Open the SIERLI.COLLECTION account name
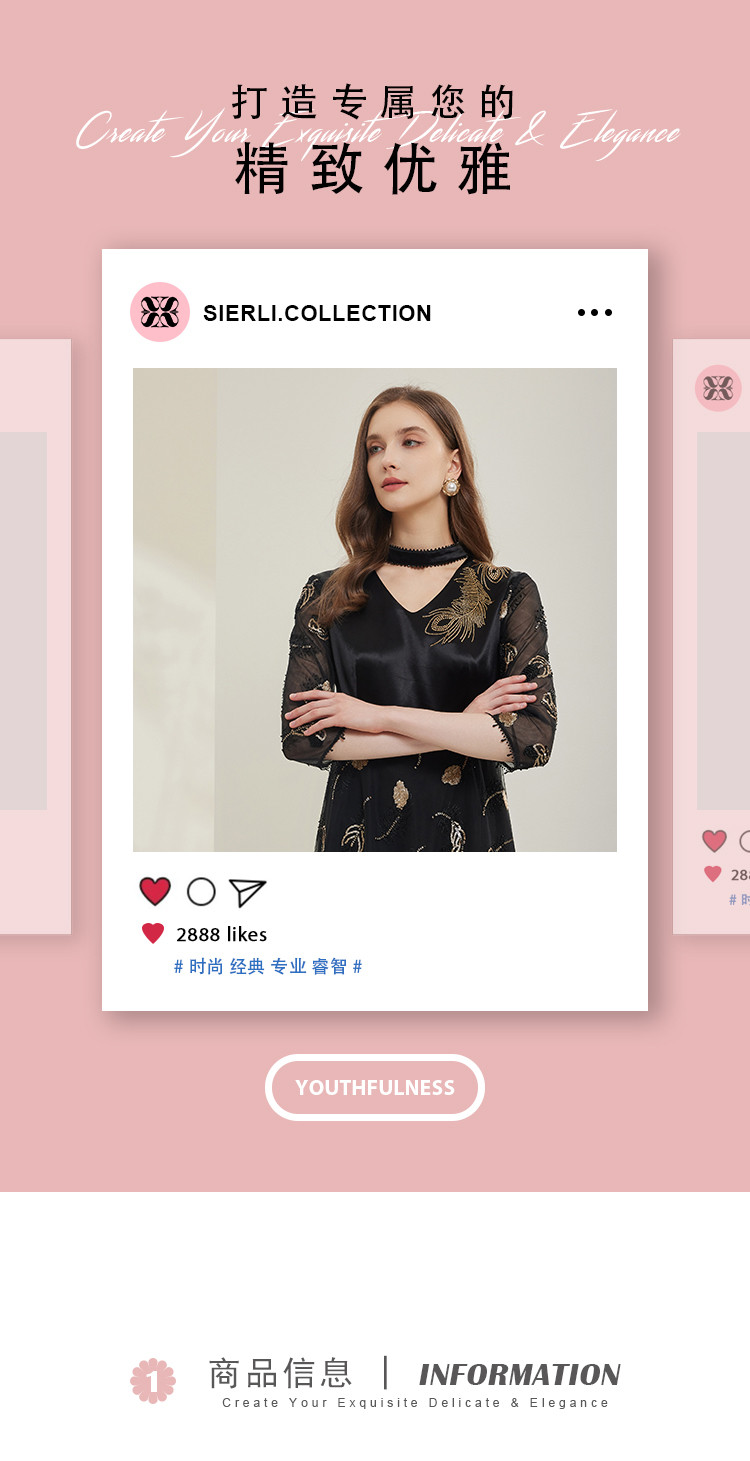The width and height of the screenshot is (750, 1461). pos(318,313)
